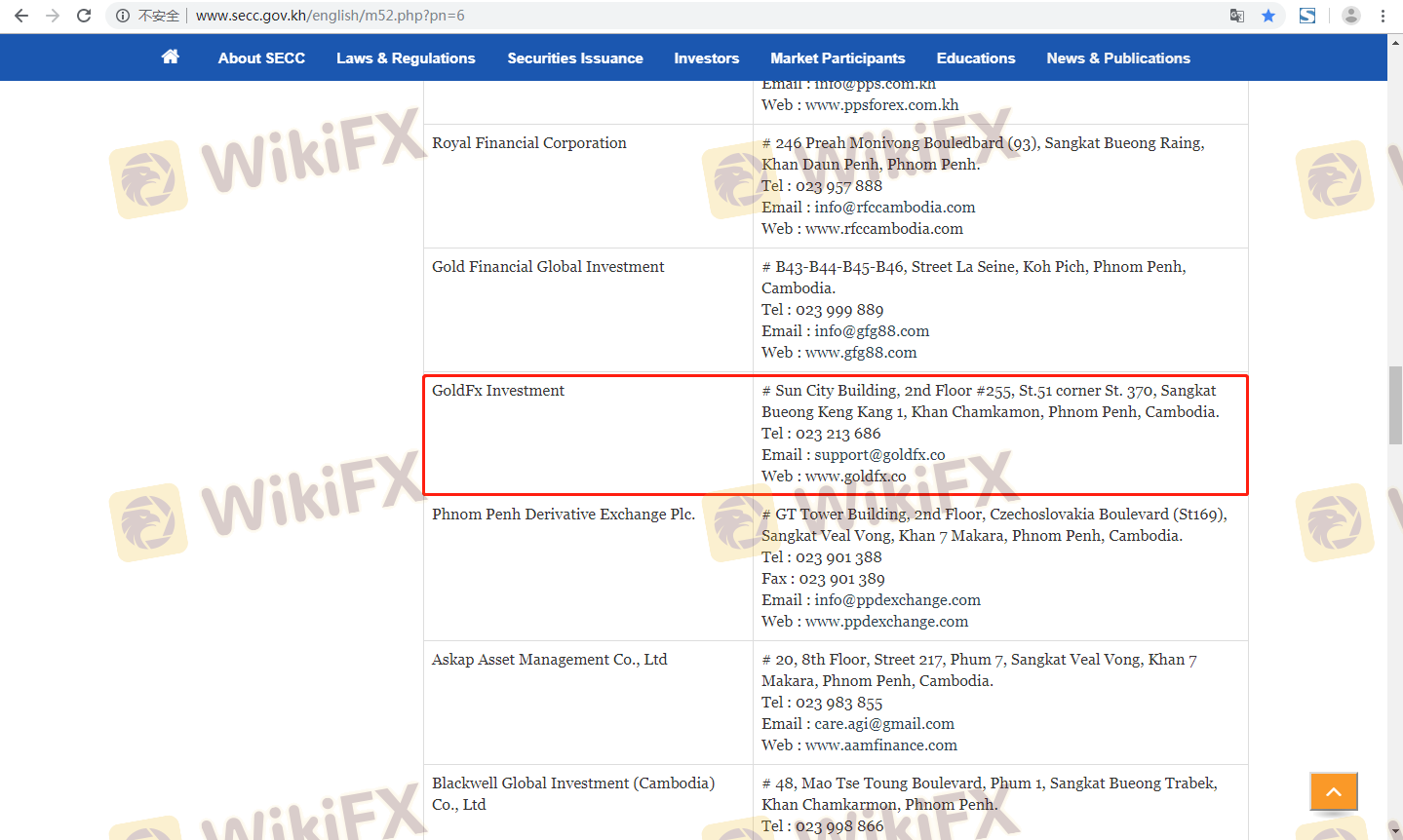
Task: Click the blue S extension icon
Action: (1307, 16)
